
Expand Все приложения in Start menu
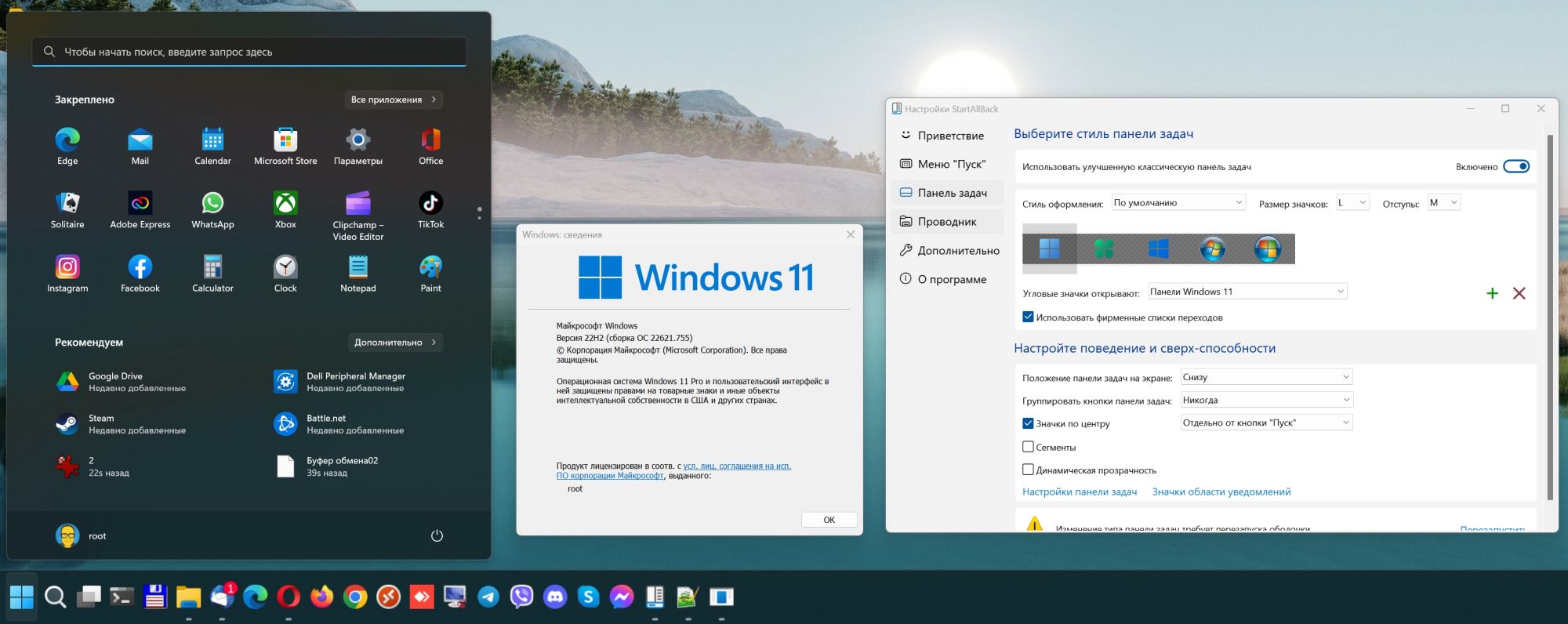[x=394, y=100]
